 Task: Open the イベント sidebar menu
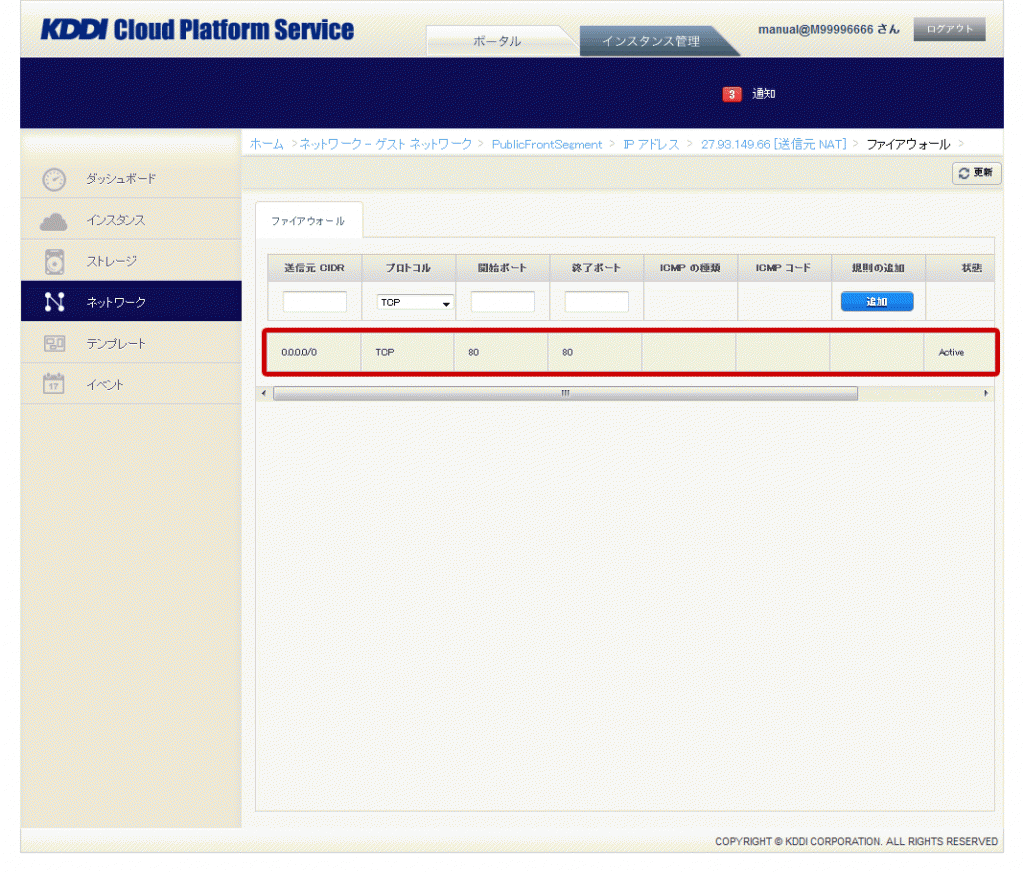131,385
